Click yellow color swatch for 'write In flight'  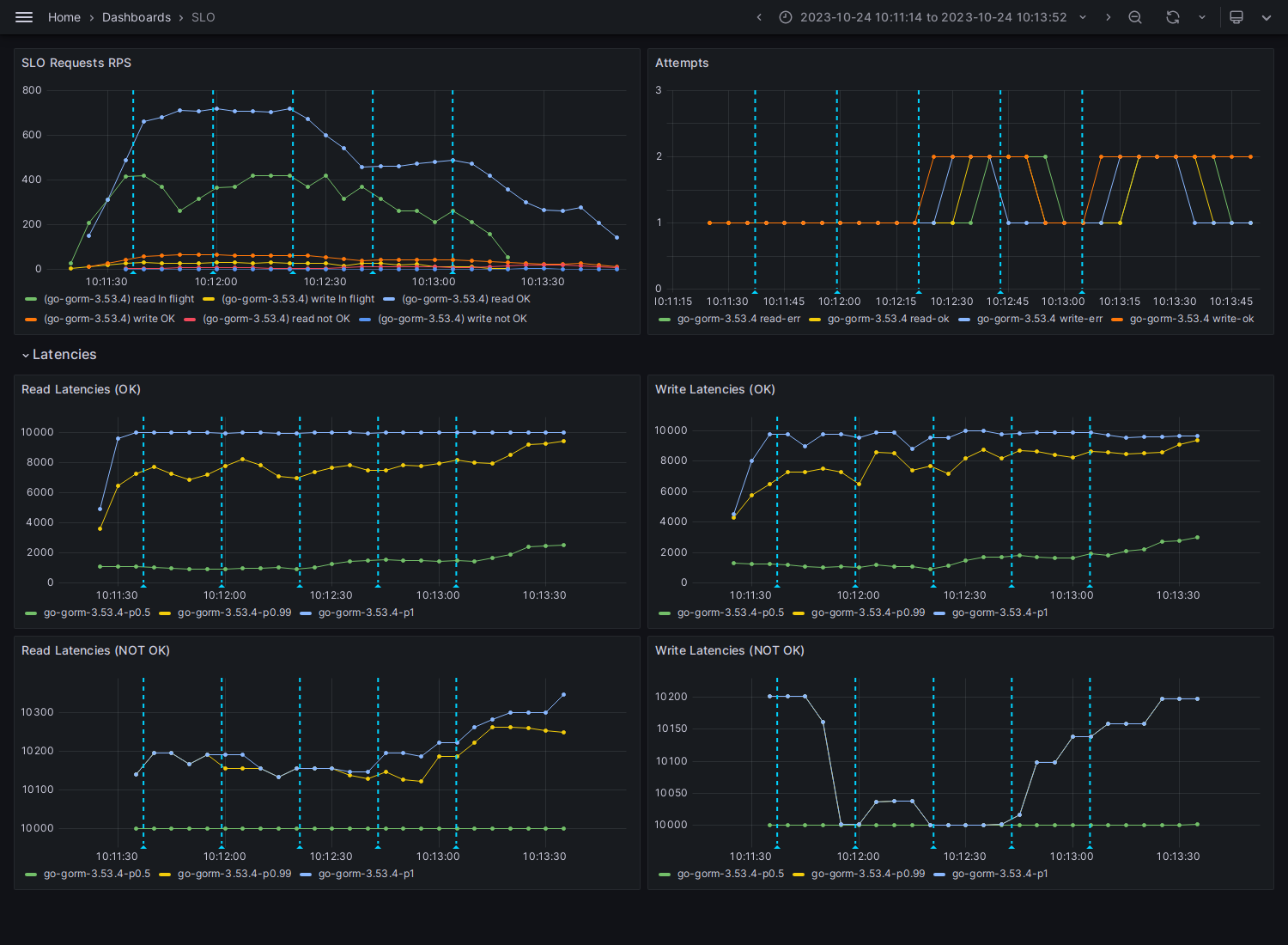[209, 300]
